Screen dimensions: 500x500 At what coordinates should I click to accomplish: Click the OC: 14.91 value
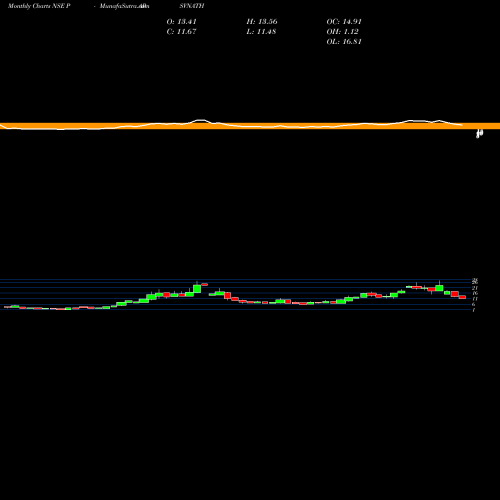[x=344, y=22]
